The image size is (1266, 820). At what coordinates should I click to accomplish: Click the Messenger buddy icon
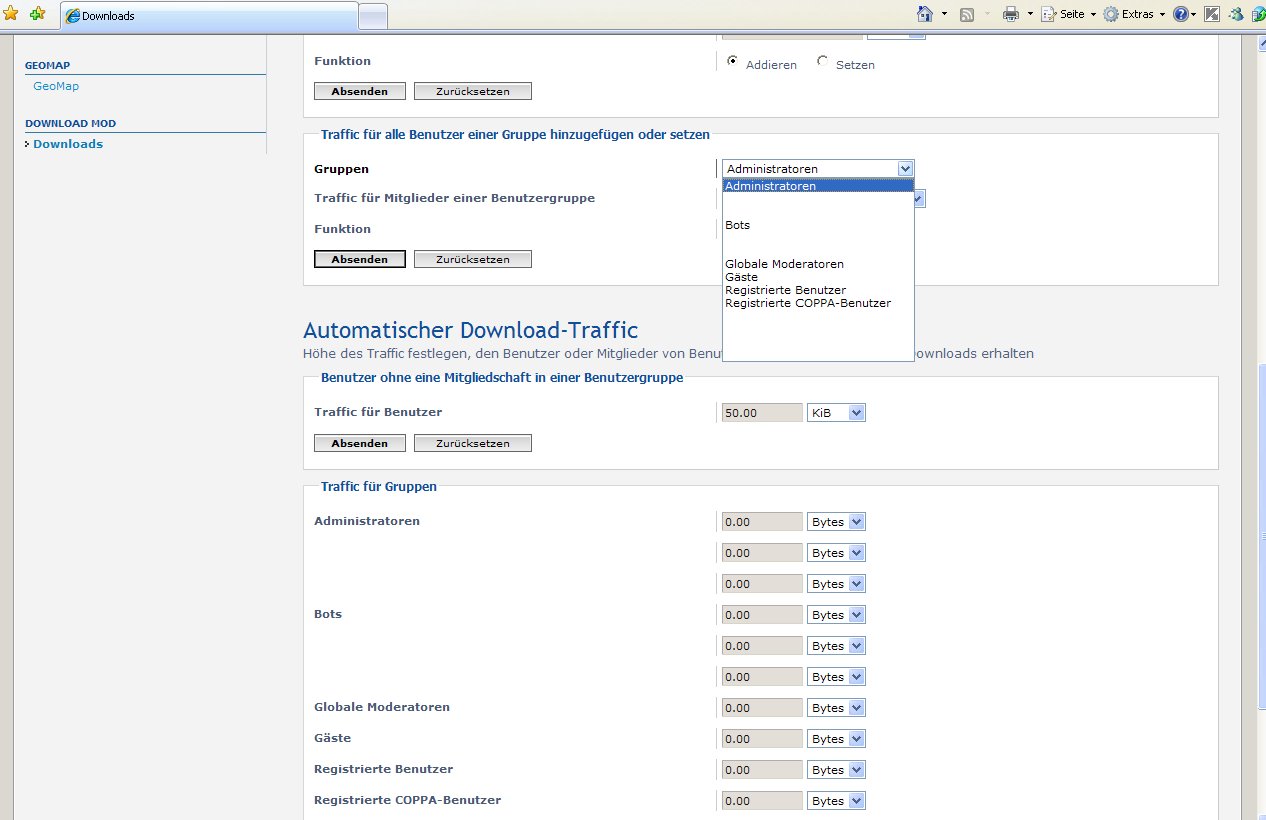point(1236,14)
